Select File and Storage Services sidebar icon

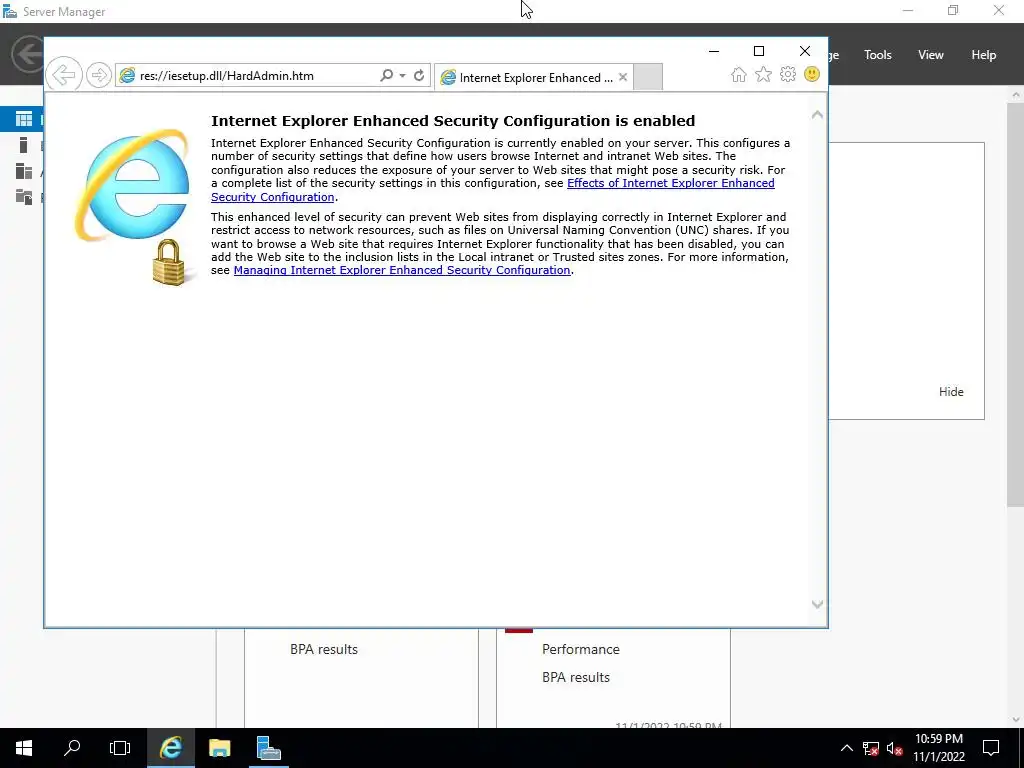tap(24, 197)
